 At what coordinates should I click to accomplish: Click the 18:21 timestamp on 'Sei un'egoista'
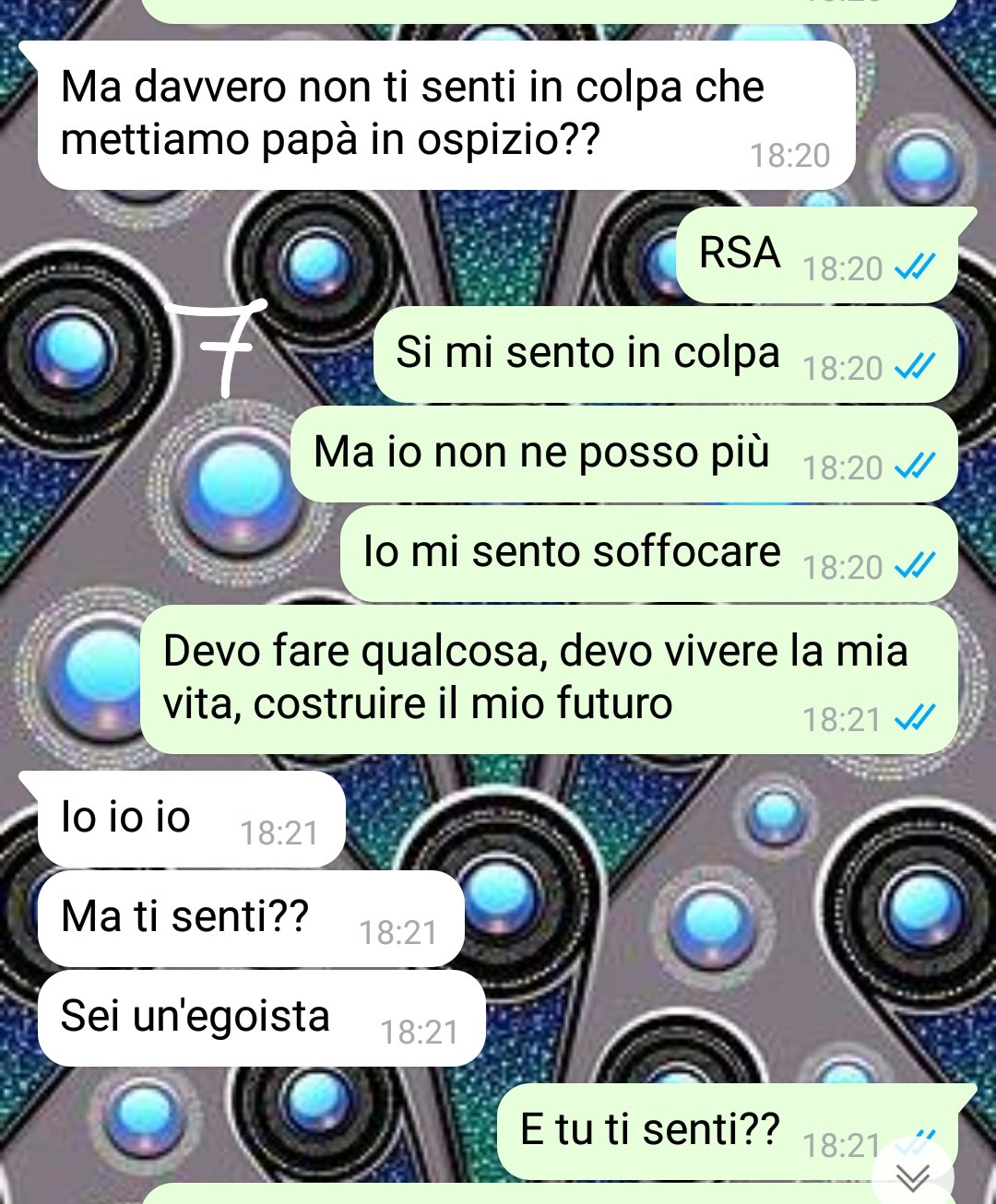coord(420,1032)
